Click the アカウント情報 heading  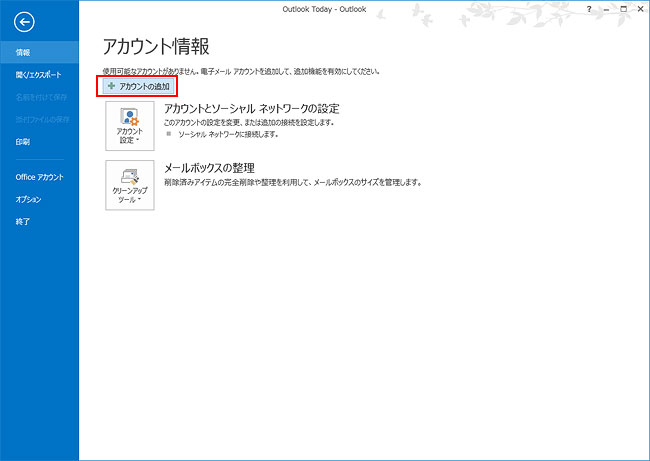coord(156,46)
